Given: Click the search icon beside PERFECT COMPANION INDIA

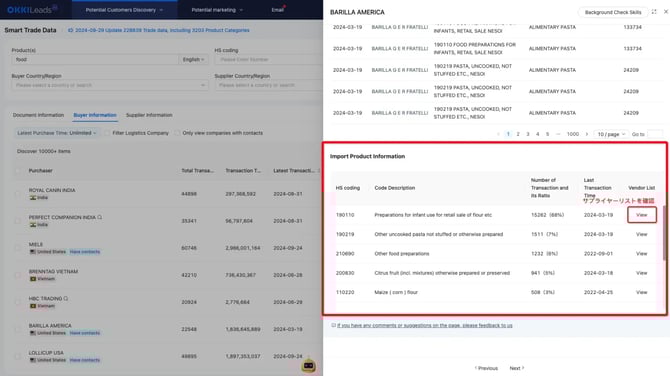Looking at the screenshot, I should tap(100, 217).
